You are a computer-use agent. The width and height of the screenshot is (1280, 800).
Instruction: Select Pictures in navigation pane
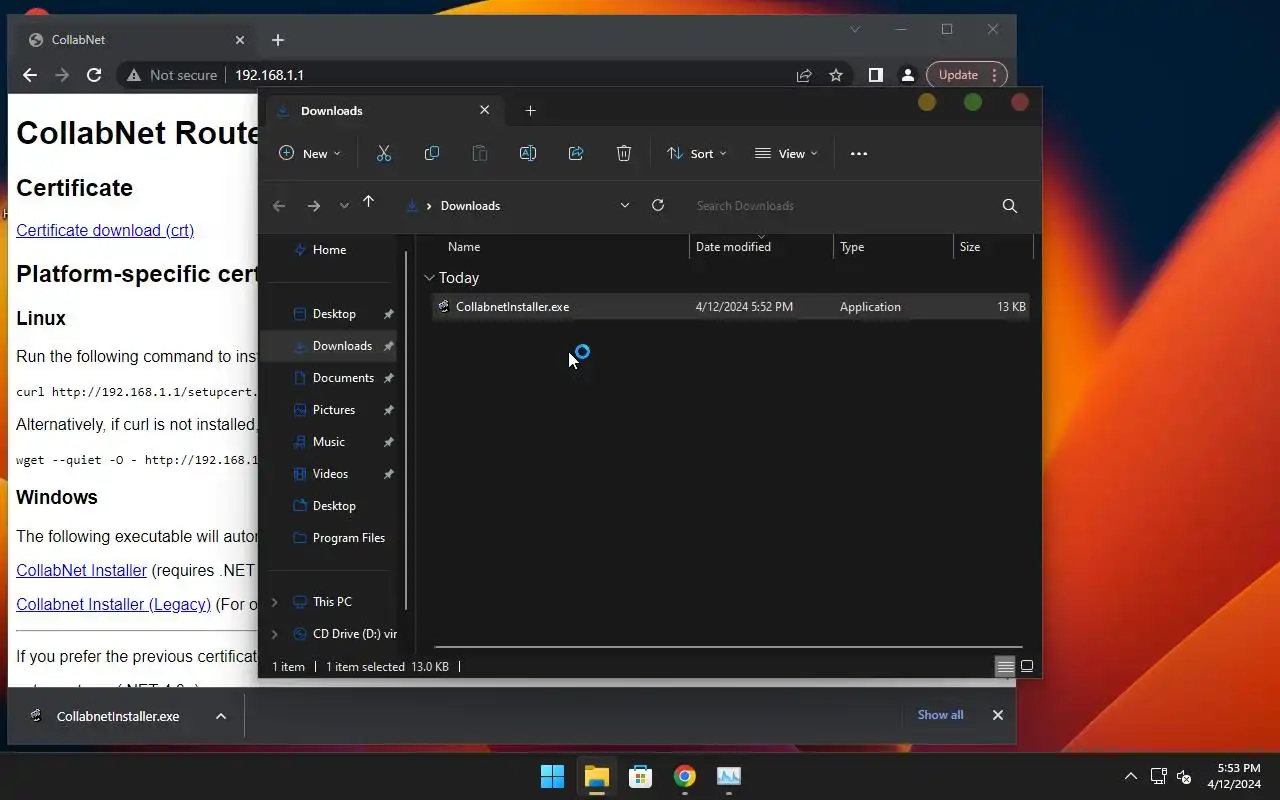[330, 410]
